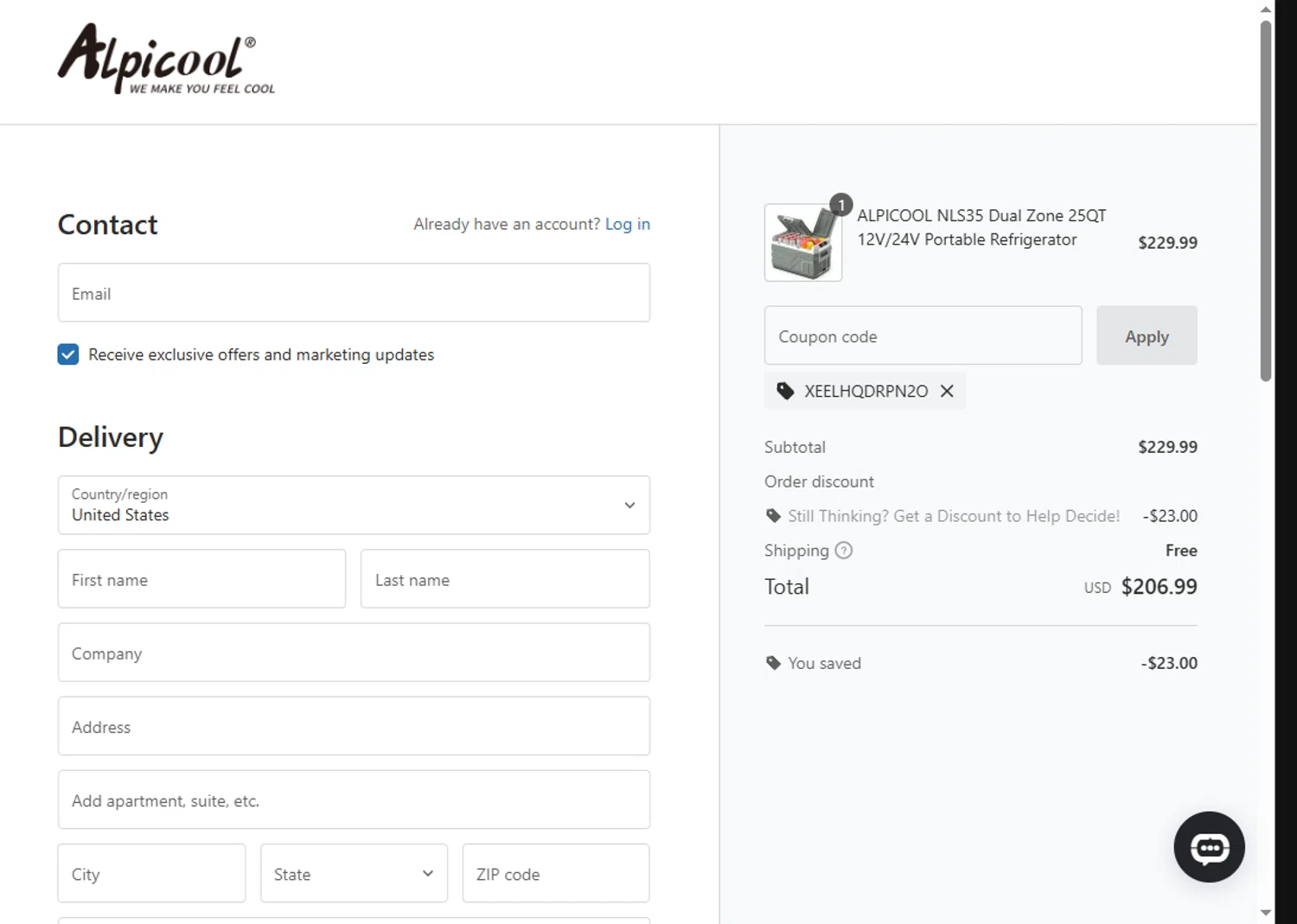Follow the Log in link
Viewport: 1297px width, 924px height.
click(628, 224)
